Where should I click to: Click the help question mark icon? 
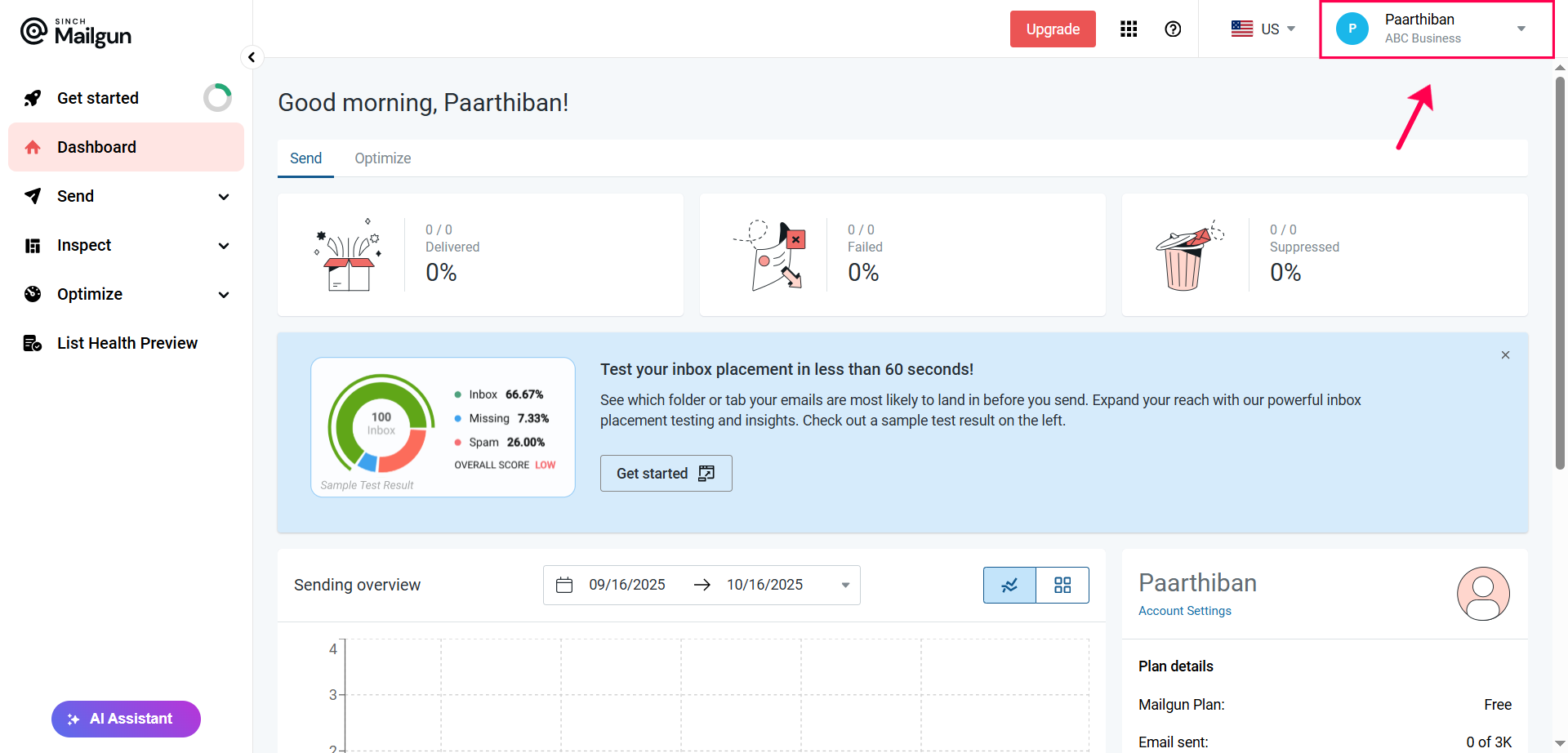tap(1173, 29)
